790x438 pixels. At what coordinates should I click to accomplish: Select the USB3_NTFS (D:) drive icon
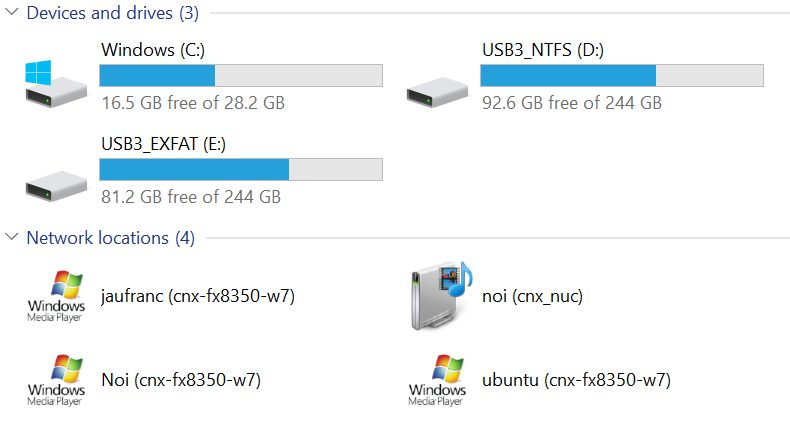[437, 92]
